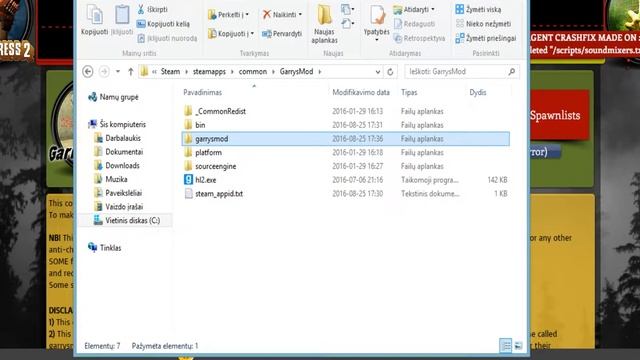Click the Spawnlists button in the background page
This screenshot has width=640, height=360.
click(559, 116)
